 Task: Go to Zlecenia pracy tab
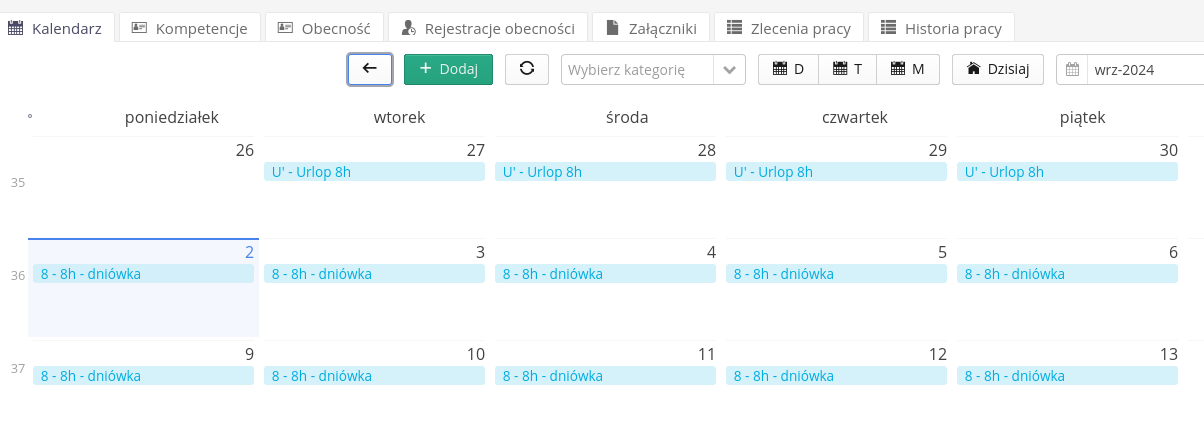783,28
